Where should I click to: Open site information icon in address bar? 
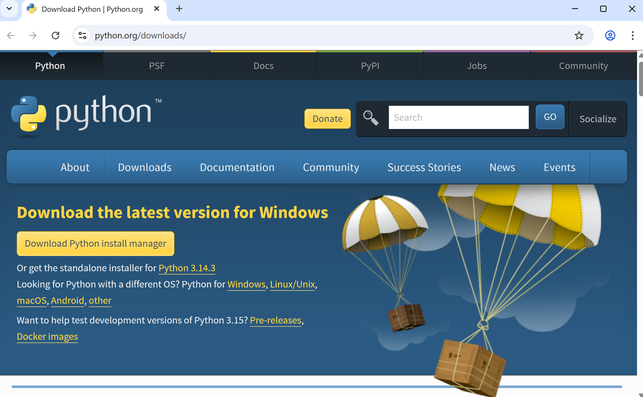pyautogui.click(x=82, y=36)
